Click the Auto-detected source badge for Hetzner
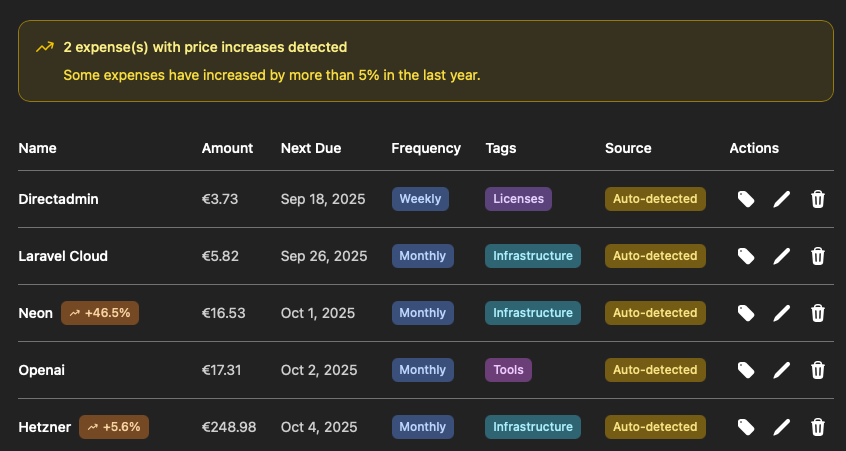Viewport: 846px width, 451px height. tap(655, 427)
